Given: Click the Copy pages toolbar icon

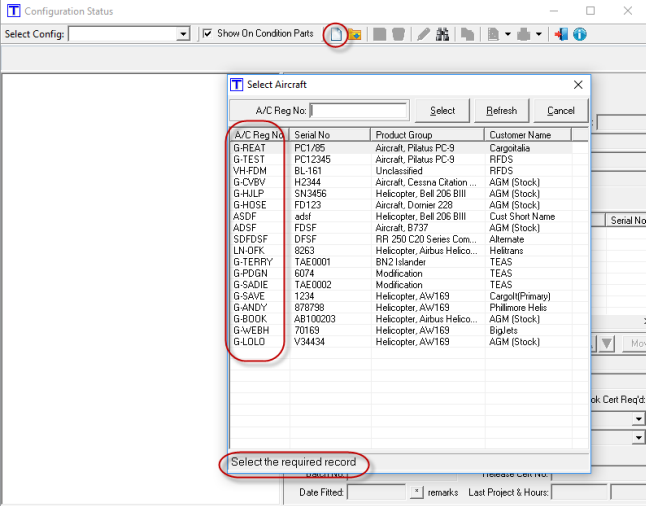Looking at the screenshot, I should [x=467, y=34].
